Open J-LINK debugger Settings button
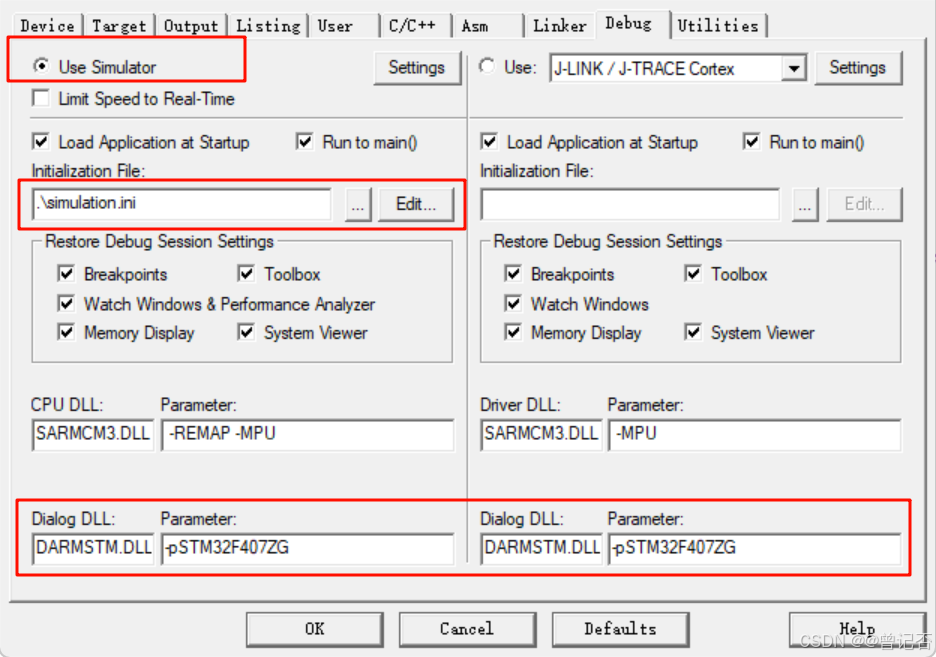Viewport: 936px width, 657px height. click(857, 67)
